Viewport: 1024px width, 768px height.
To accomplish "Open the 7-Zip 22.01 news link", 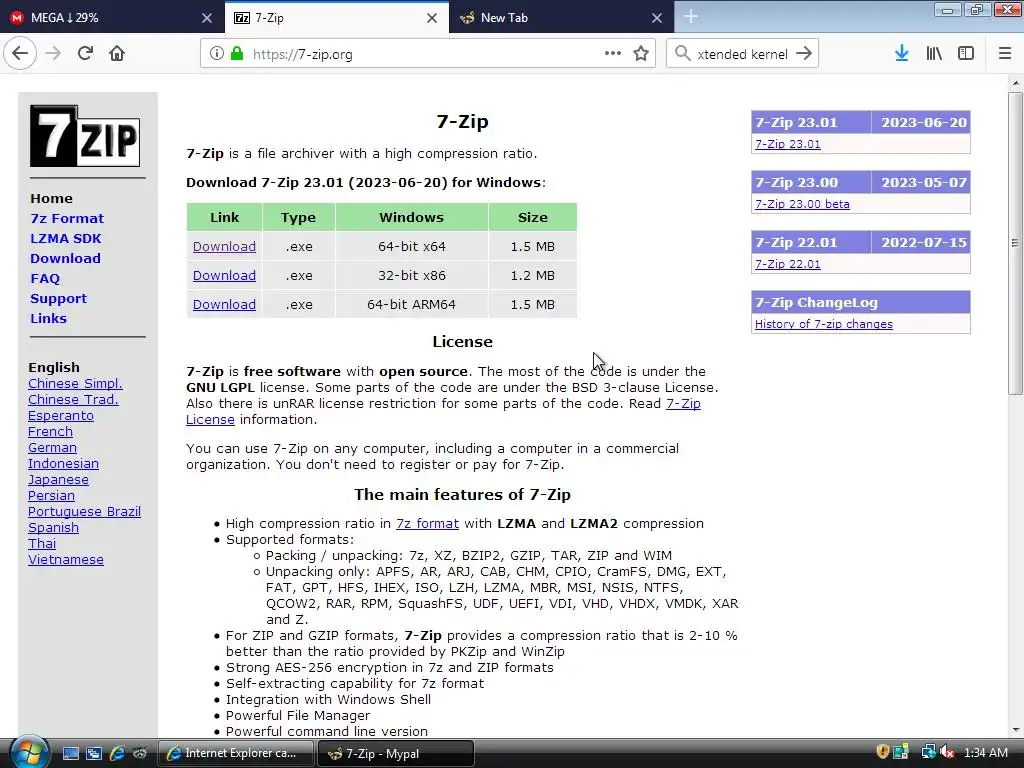I will [x=788, y=264].
